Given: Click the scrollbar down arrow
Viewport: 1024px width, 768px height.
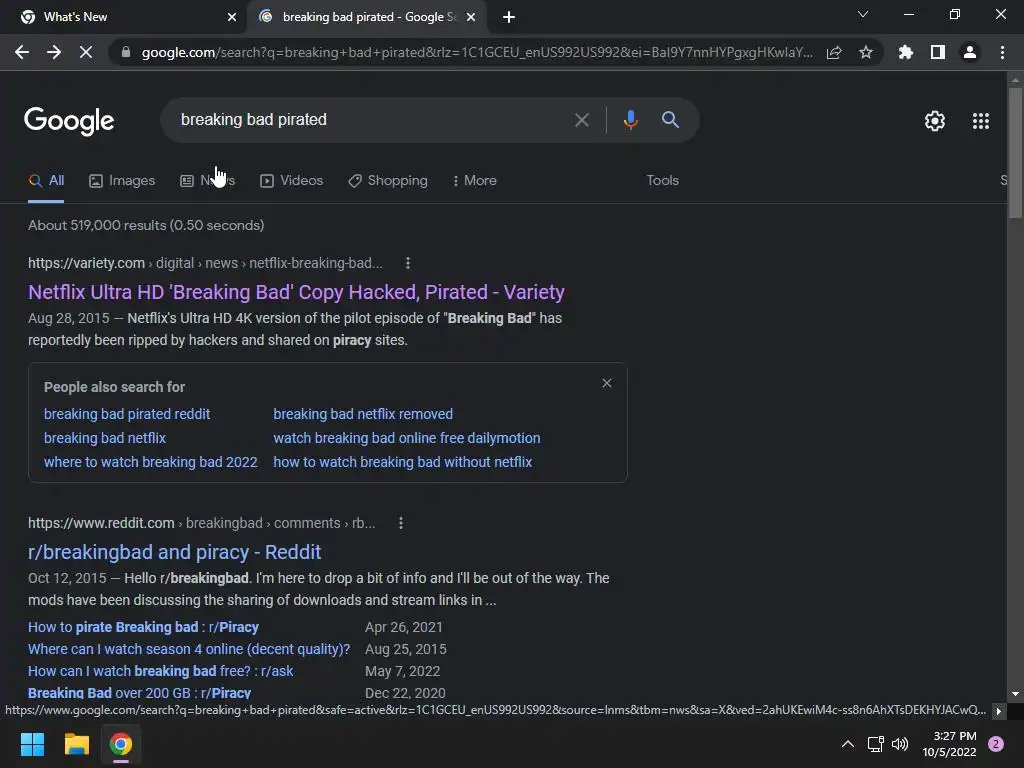Looking at the screenshot, I should (1015, 694).
